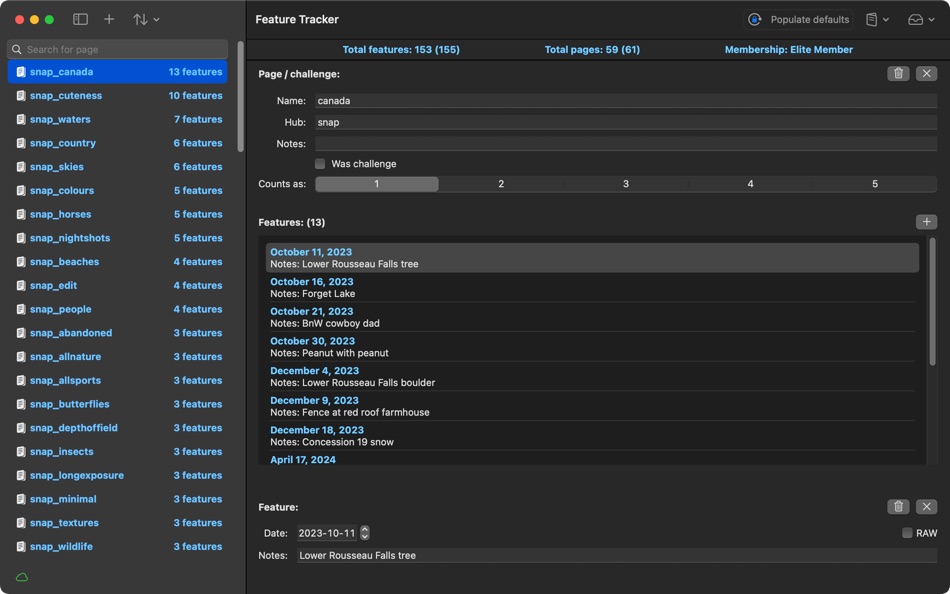Screen dimensions: 950x594
Task: Click the date stepper for 2023-10-11
Action: point(364,533)
